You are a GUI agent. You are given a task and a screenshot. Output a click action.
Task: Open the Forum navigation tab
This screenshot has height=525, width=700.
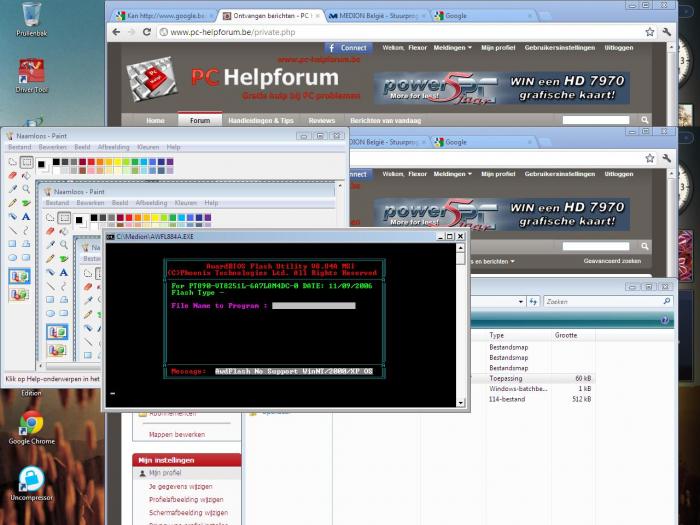pos(200,120)
